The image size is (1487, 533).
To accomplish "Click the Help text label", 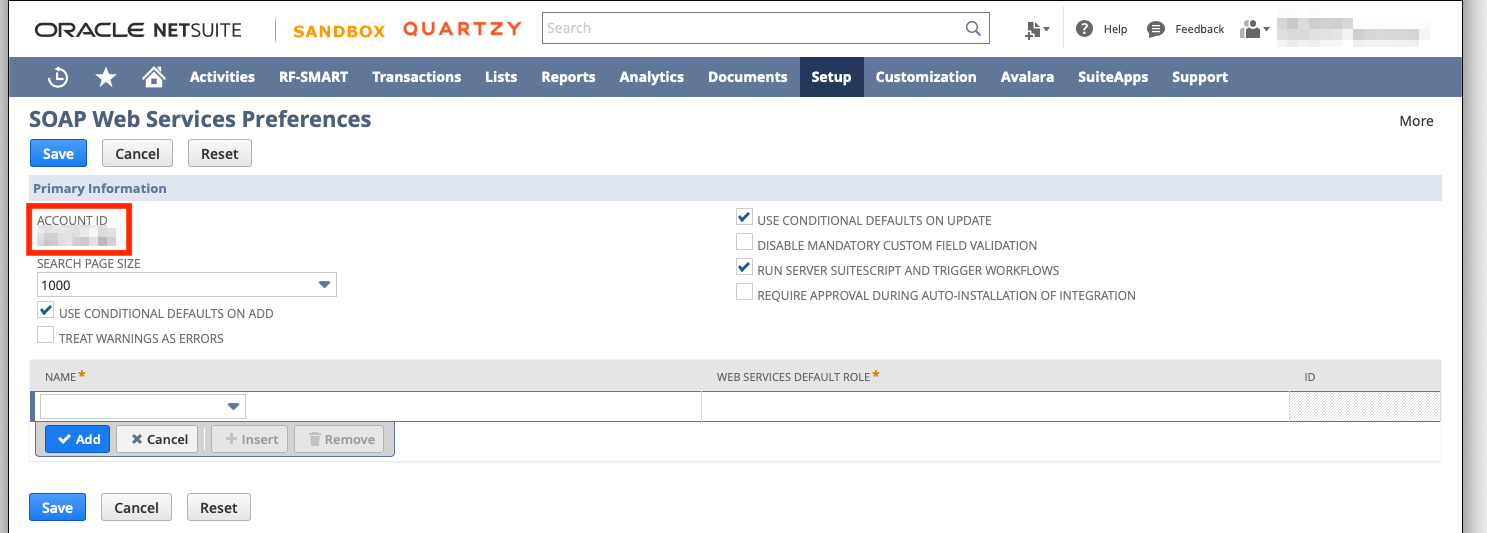I will click(1115, 29).
